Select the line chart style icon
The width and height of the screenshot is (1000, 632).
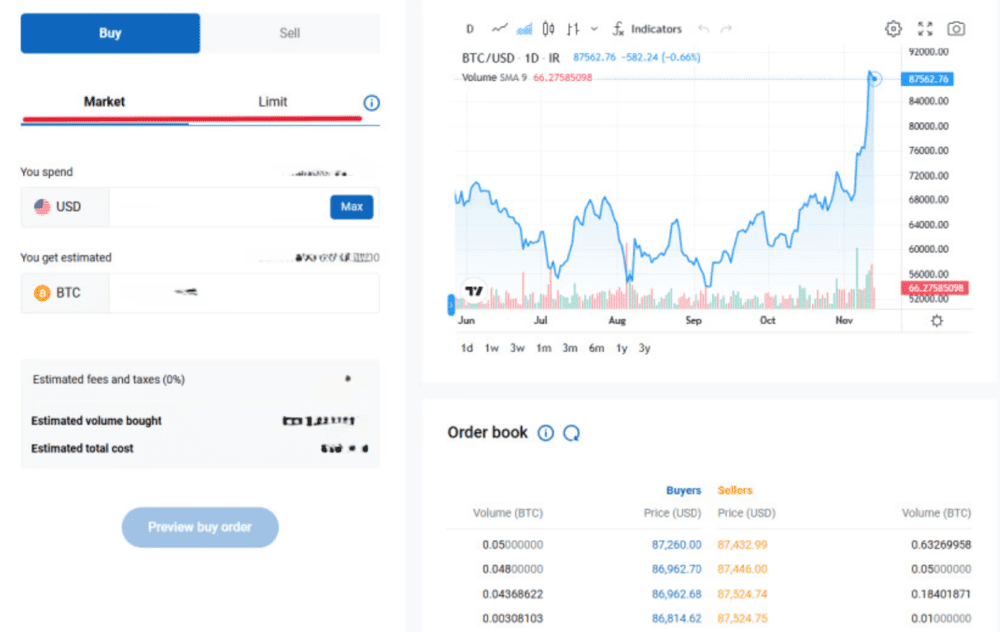coord(499,29)
